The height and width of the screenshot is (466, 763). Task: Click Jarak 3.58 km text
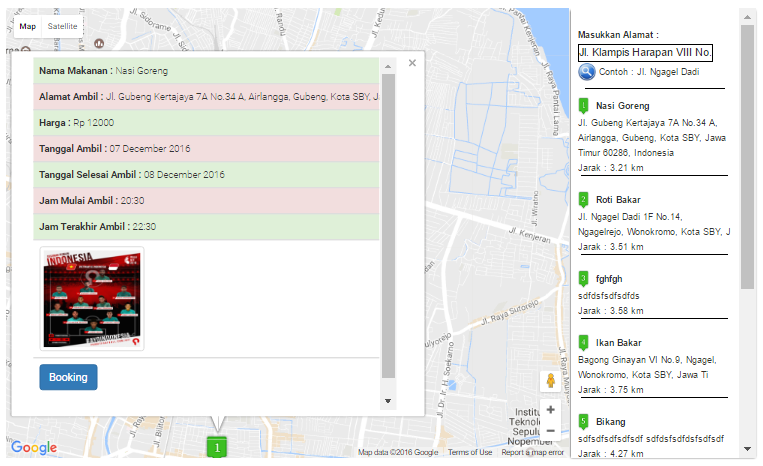pyautogui.click(x=611, y=310)
